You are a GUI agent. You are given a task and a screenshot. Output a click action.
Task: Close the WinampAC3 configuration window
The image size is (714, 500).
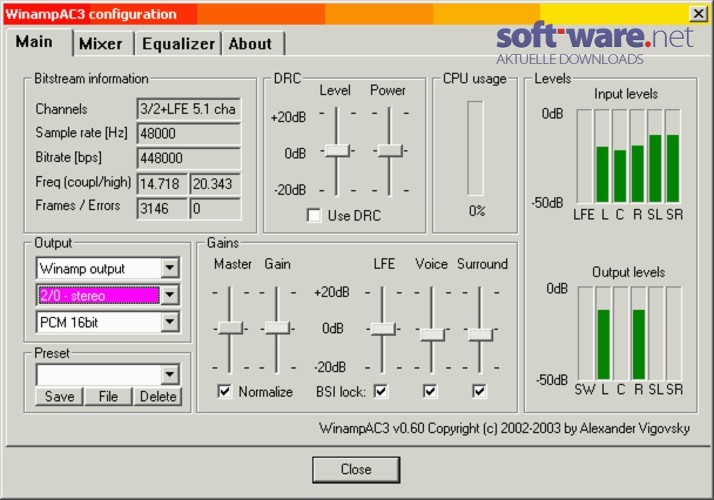[698, 14]
